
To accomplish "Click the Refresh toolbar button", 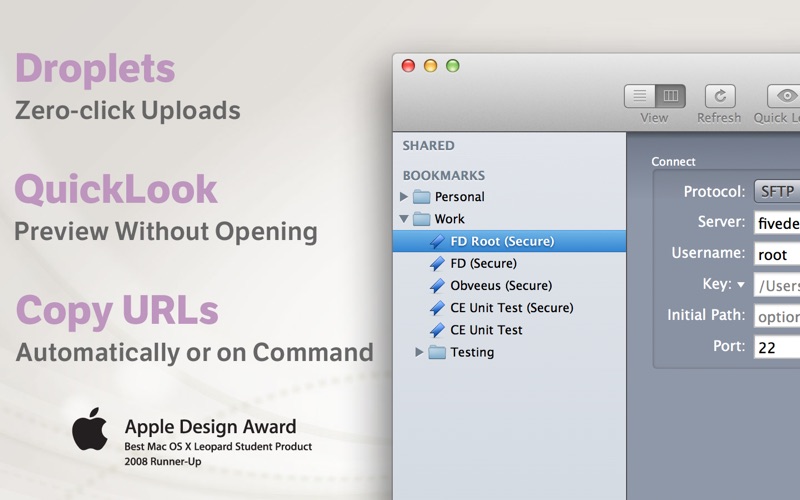I will pyautogui.click(x=720, y=96).
